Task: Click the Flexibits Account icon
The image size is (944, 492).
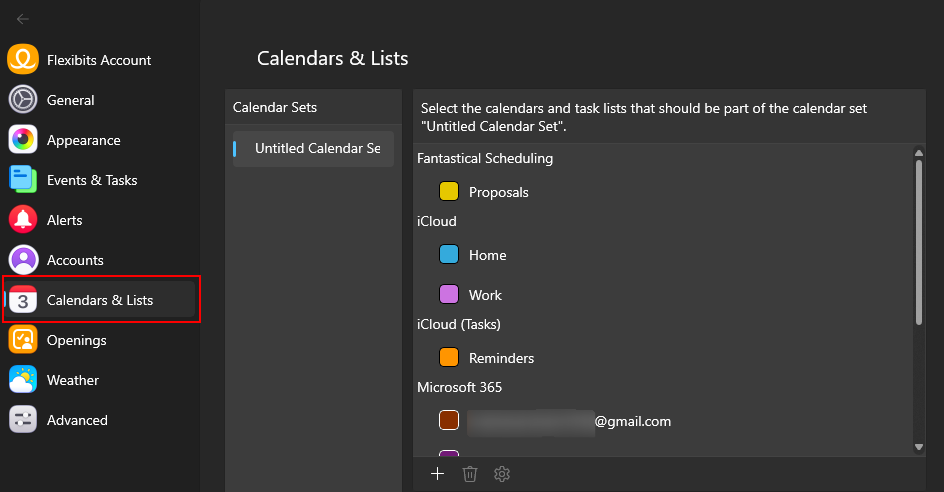Action: (23, 60)
